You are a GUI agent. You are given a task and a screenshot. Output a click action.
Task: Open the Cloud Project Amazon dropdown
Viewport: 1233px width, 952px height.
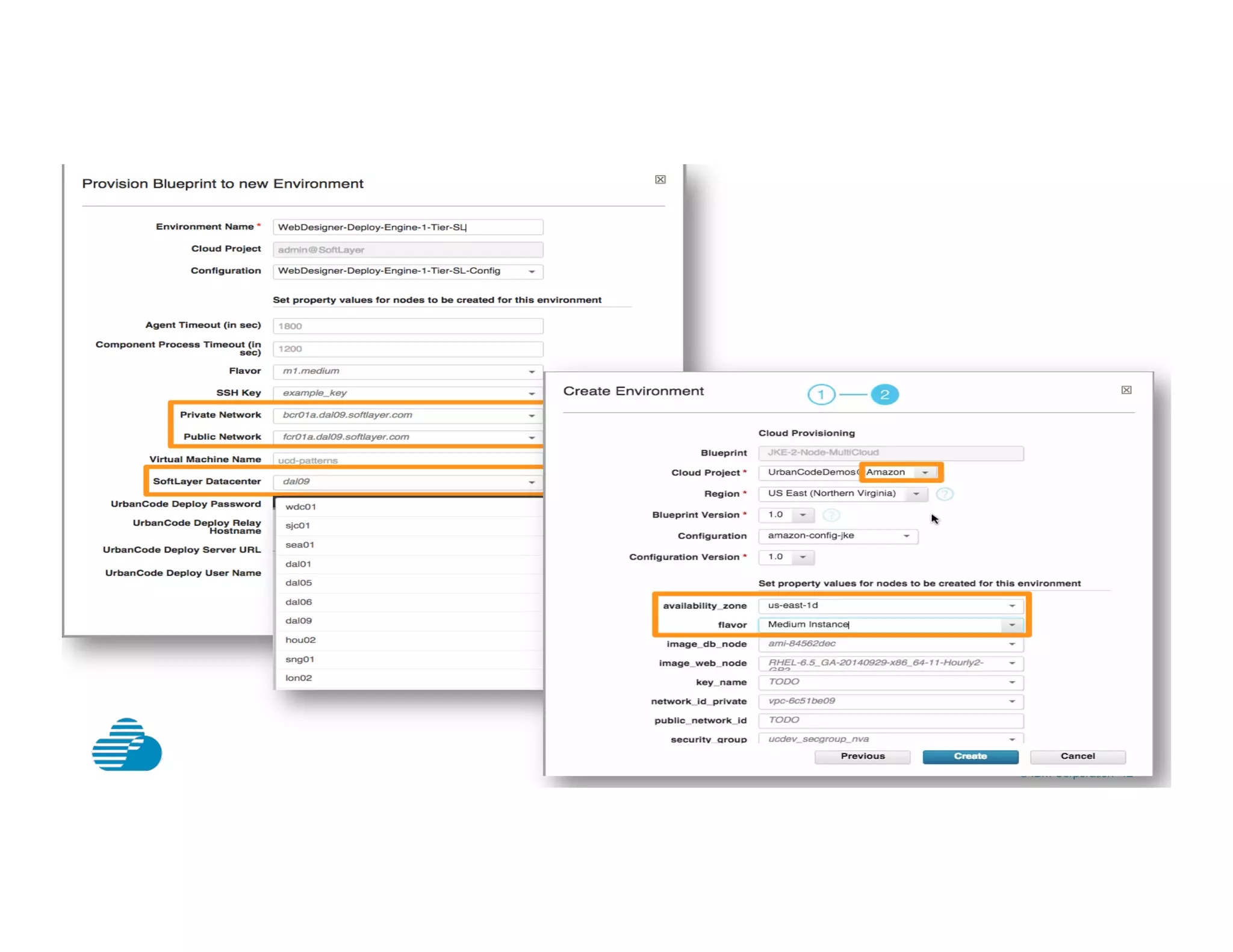[x=925, y=472]
